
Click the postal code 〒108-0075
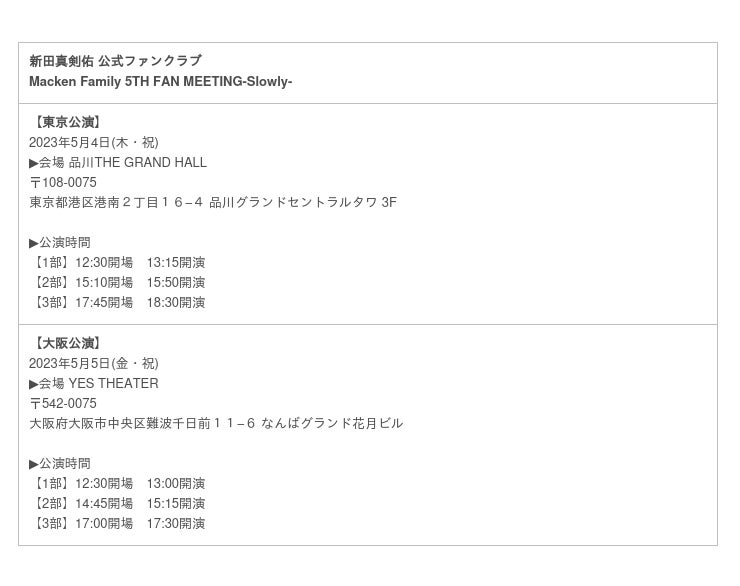pyautogui.click(x=63, y=182)
